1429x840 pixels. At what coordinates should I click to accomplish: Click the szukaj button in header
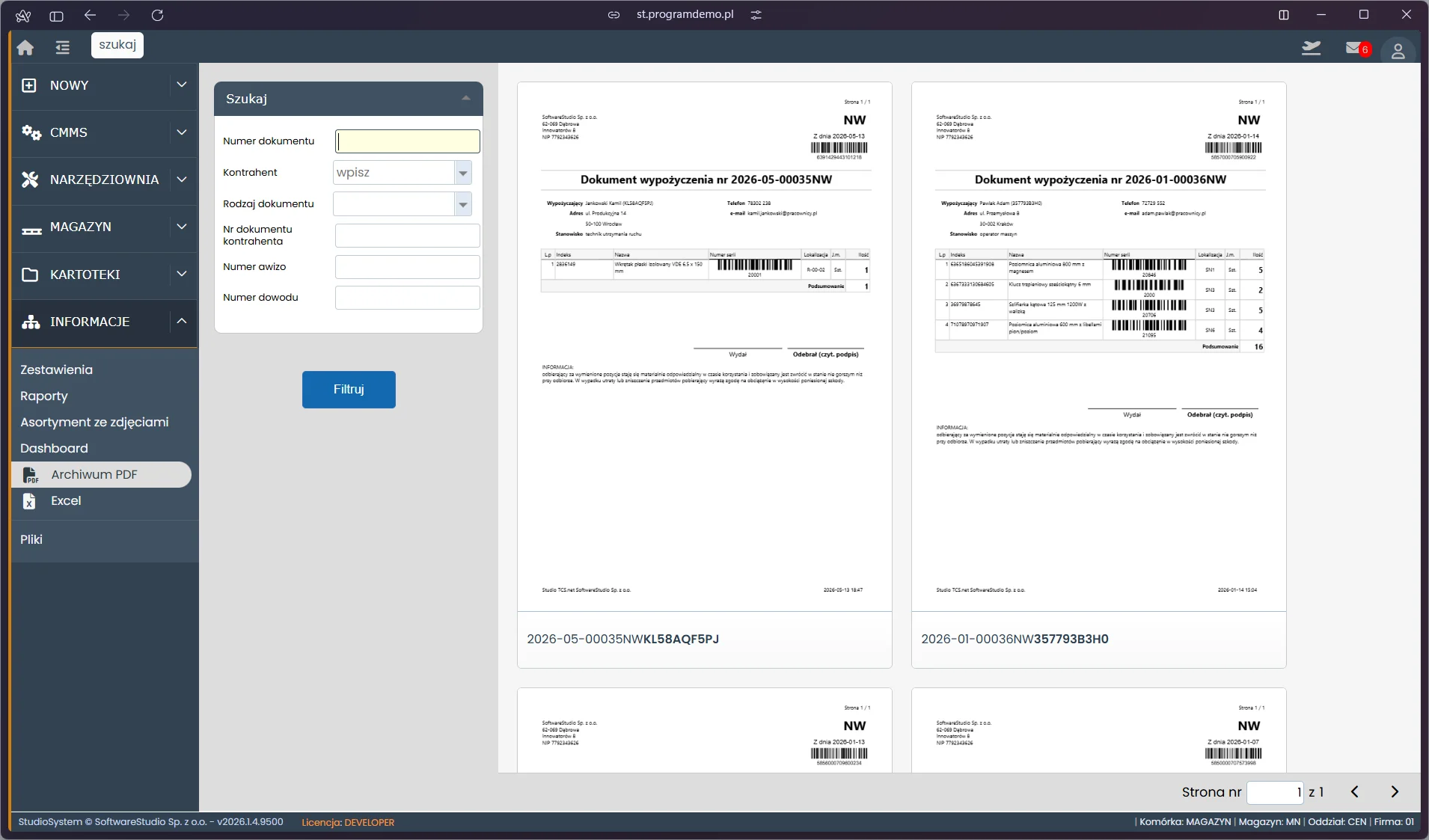tap(117, 45)
